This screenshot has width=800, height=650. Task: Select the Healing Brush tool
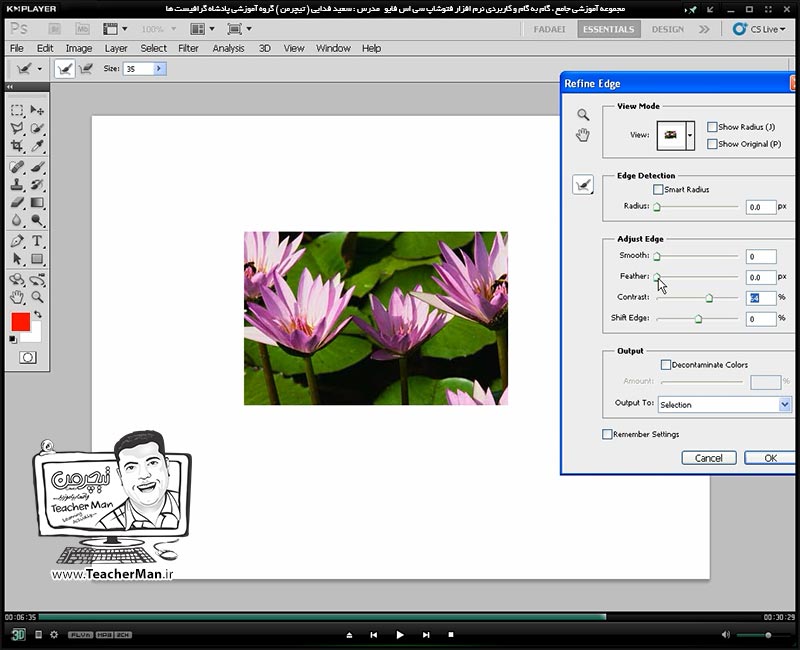[17, 167]
